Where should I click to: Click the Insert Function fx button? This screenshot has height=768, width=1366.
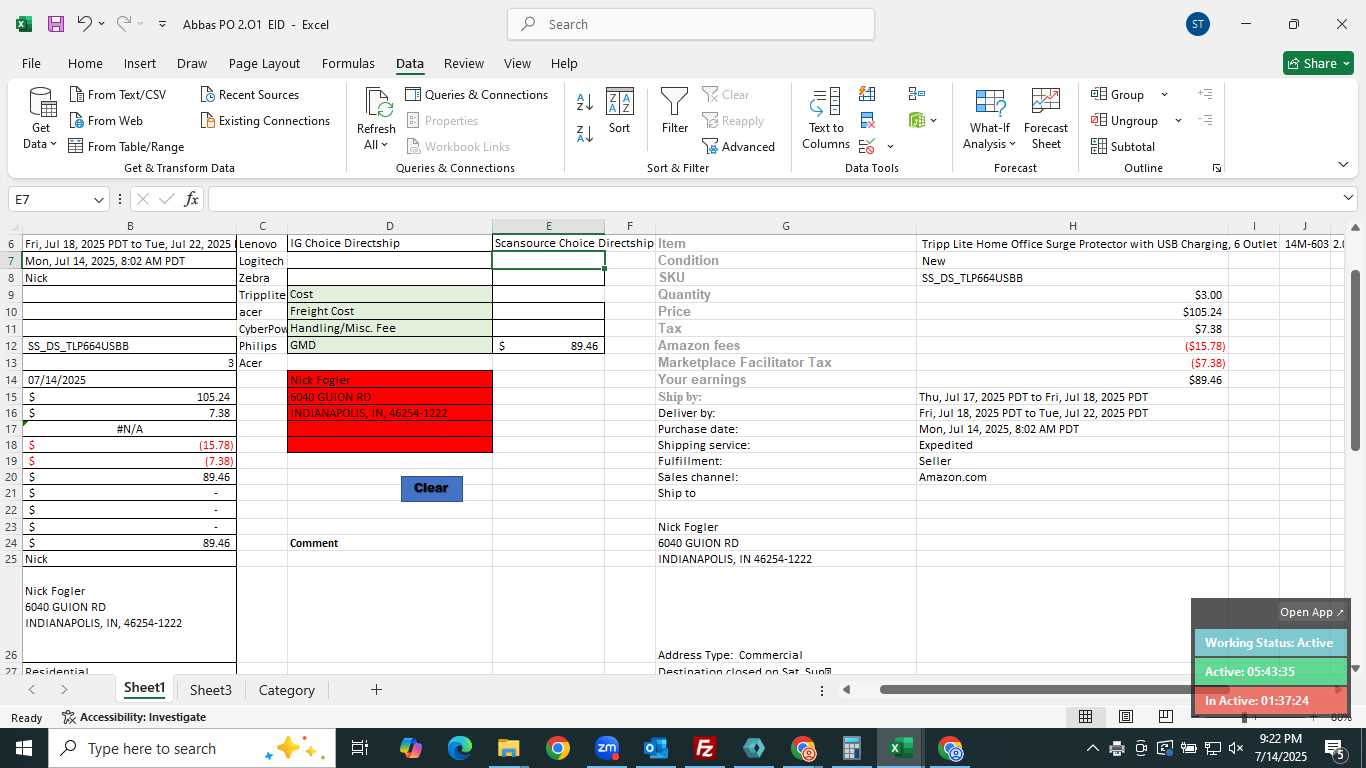click(191, 199)
